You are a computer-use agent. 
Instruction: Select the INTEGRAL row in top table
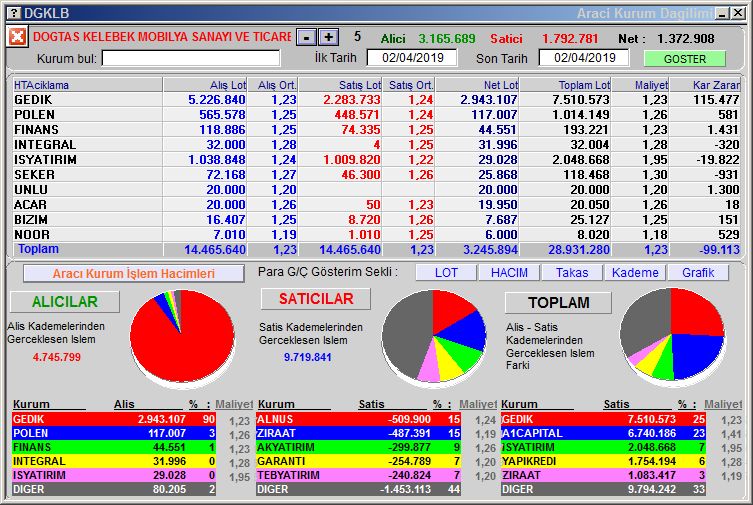376,144
